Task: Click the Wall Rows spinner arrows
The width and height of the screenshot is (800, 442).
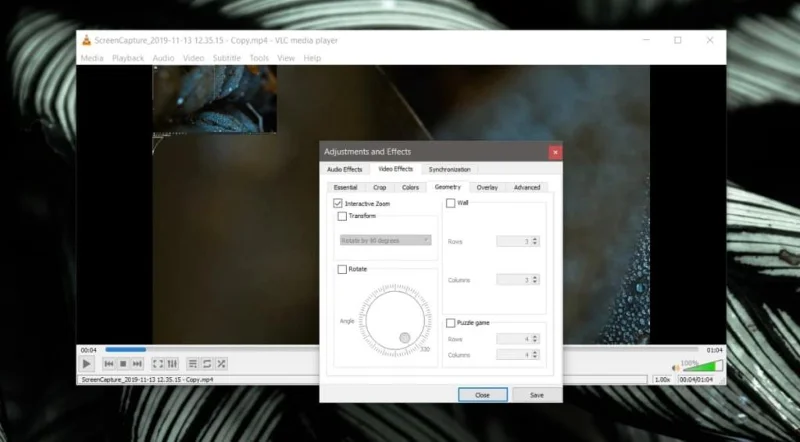Action: point(535,241)
